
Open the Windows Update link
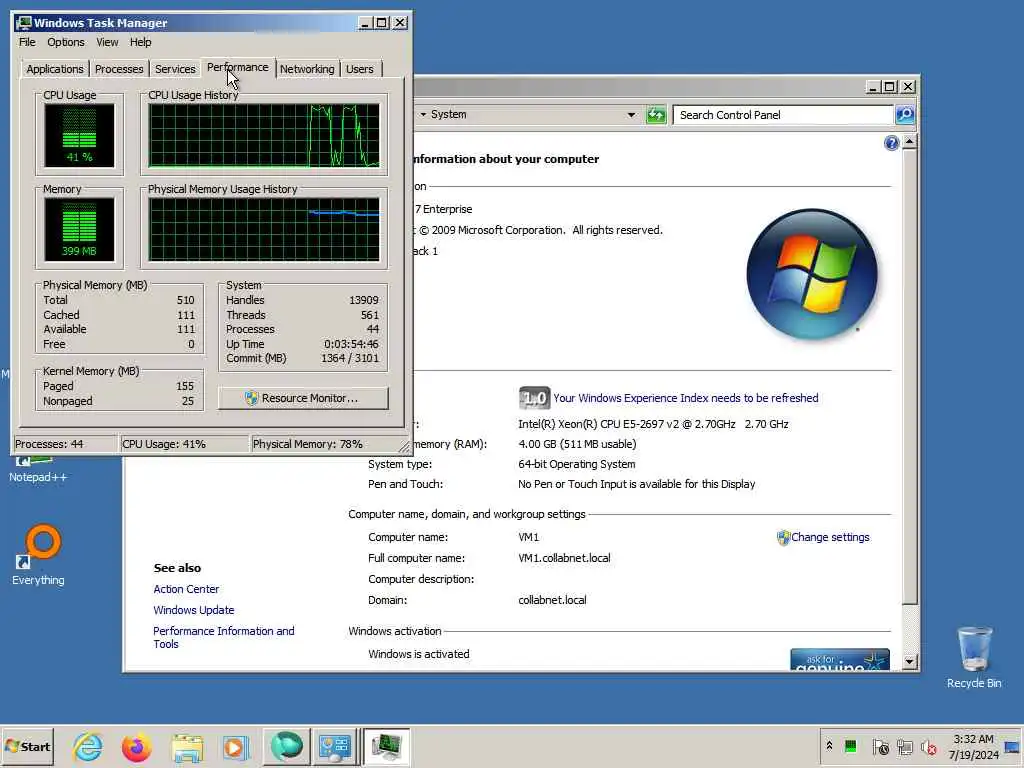tap(193, 609)
